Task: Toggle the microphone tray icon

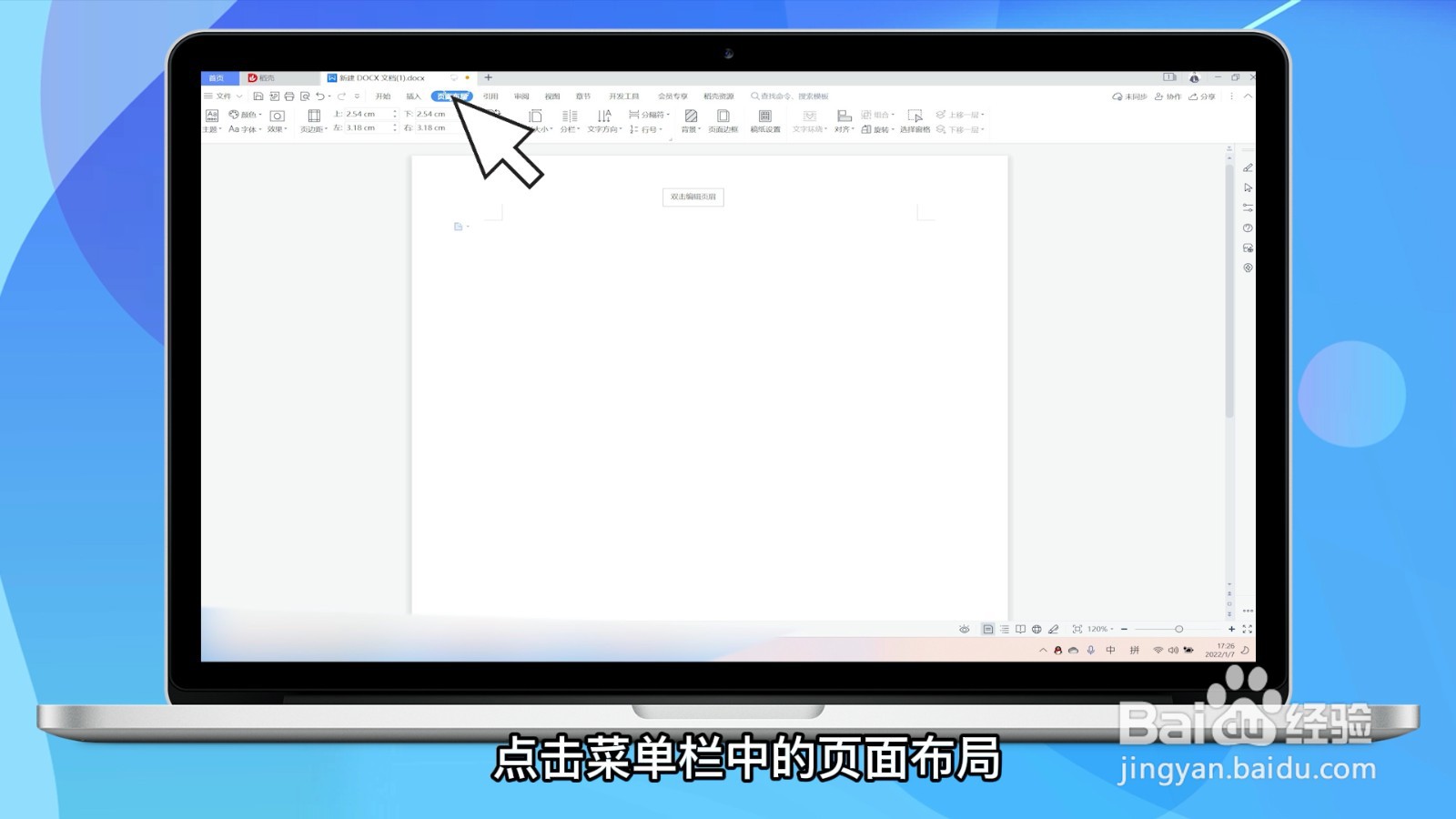Action: [1091, 651]
